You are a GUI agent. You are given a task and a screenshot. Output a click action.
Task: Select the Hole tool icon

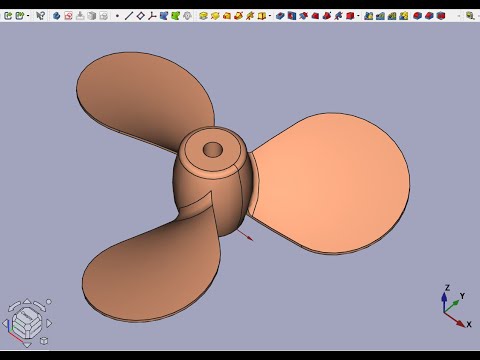292,15
